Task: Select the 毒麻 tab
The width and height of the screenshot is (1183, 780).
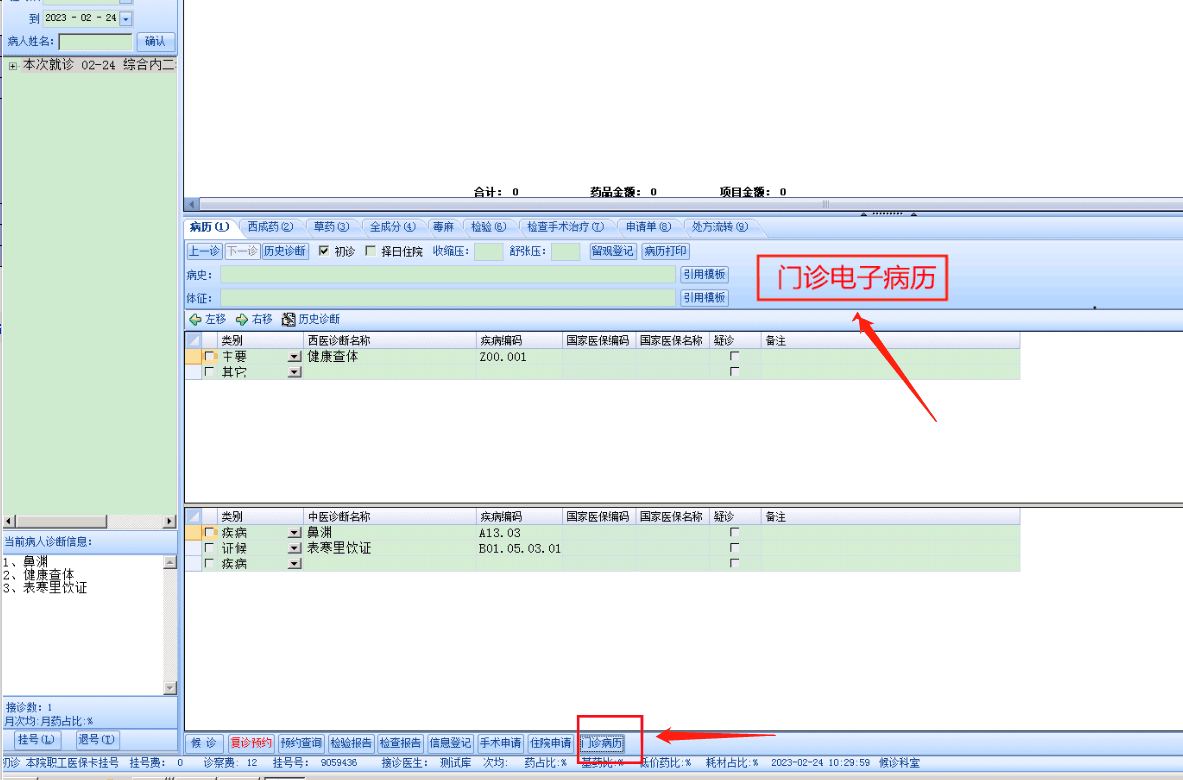Action: pos(444,227)
